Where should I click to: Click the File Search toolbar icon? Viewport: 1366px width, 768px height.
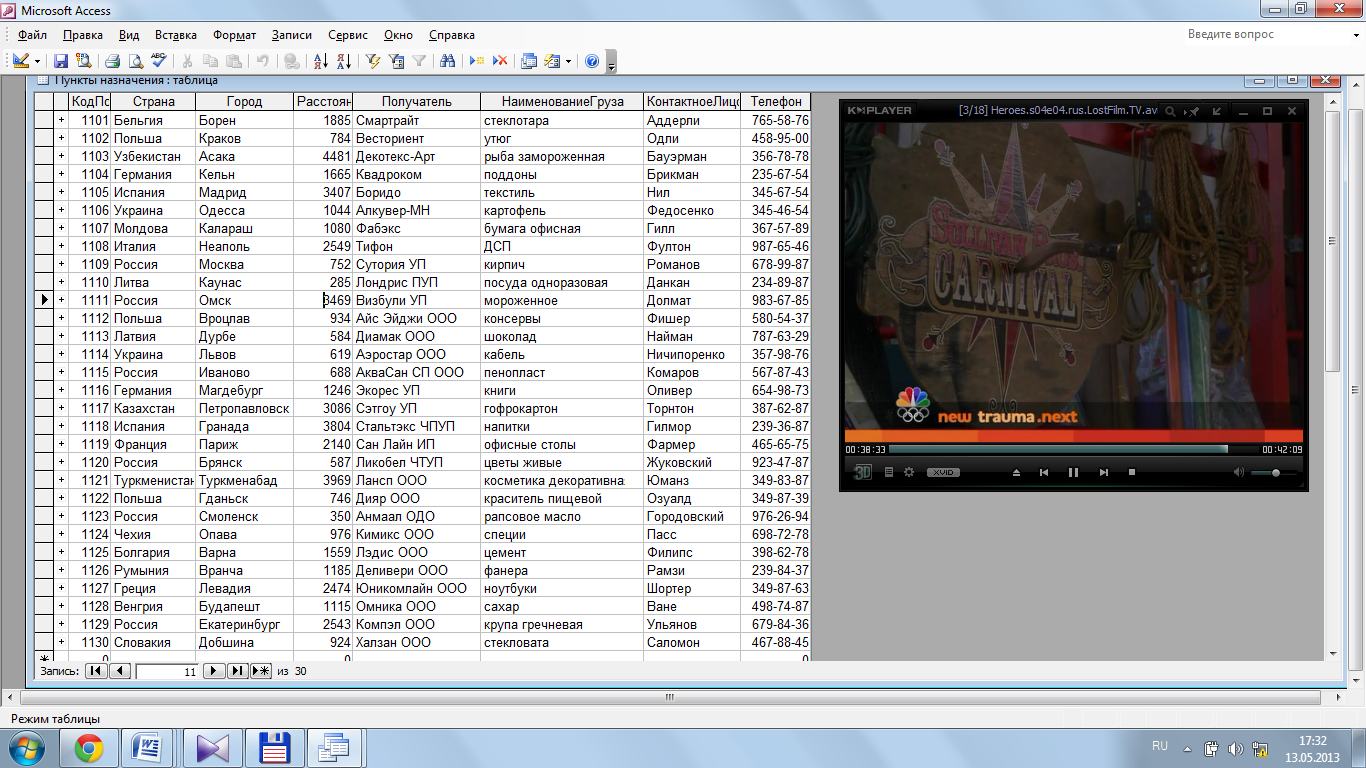[x=83, y=61]
